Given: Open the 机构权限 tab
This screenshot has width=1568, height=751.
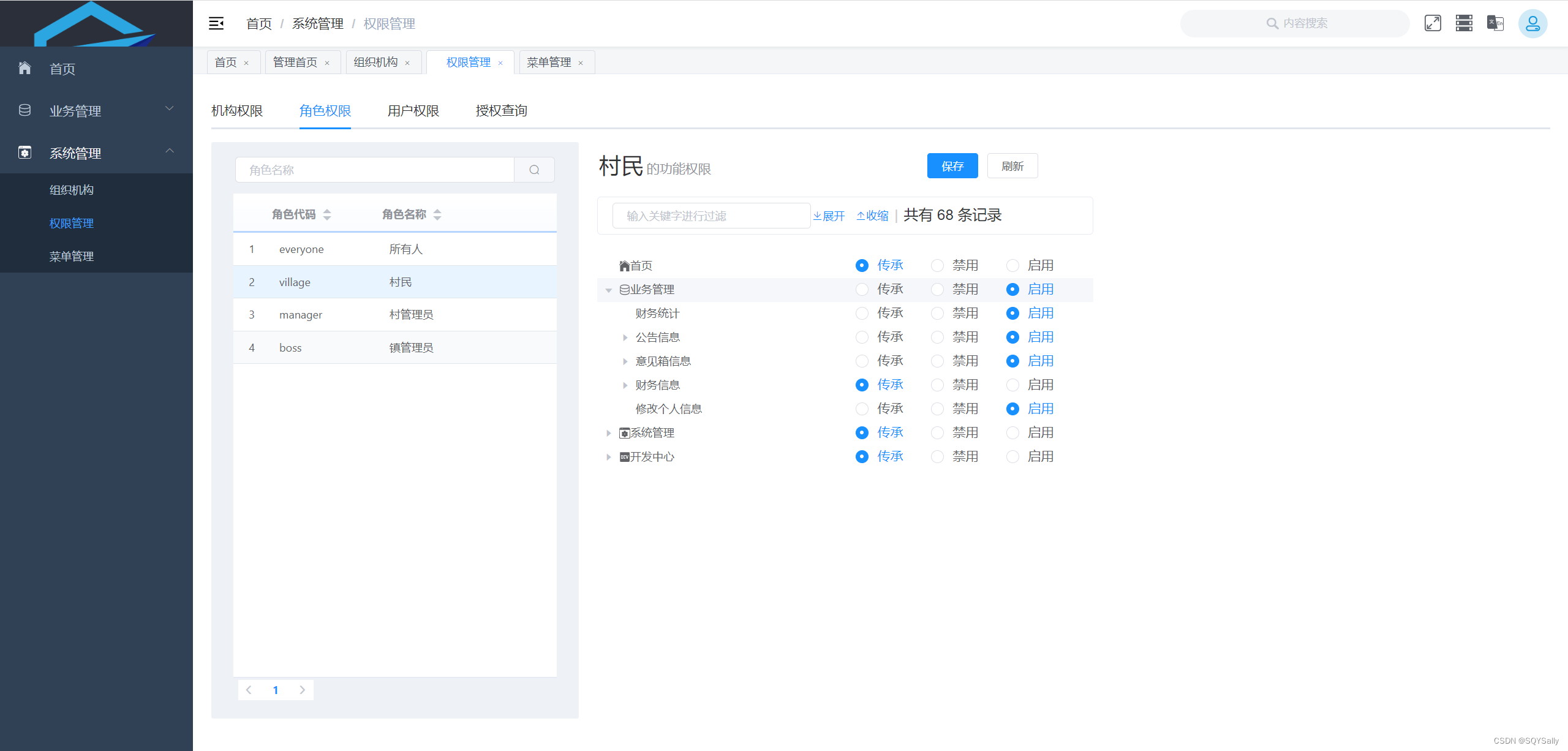Looking at the screenshot, I should pos(238,111).
